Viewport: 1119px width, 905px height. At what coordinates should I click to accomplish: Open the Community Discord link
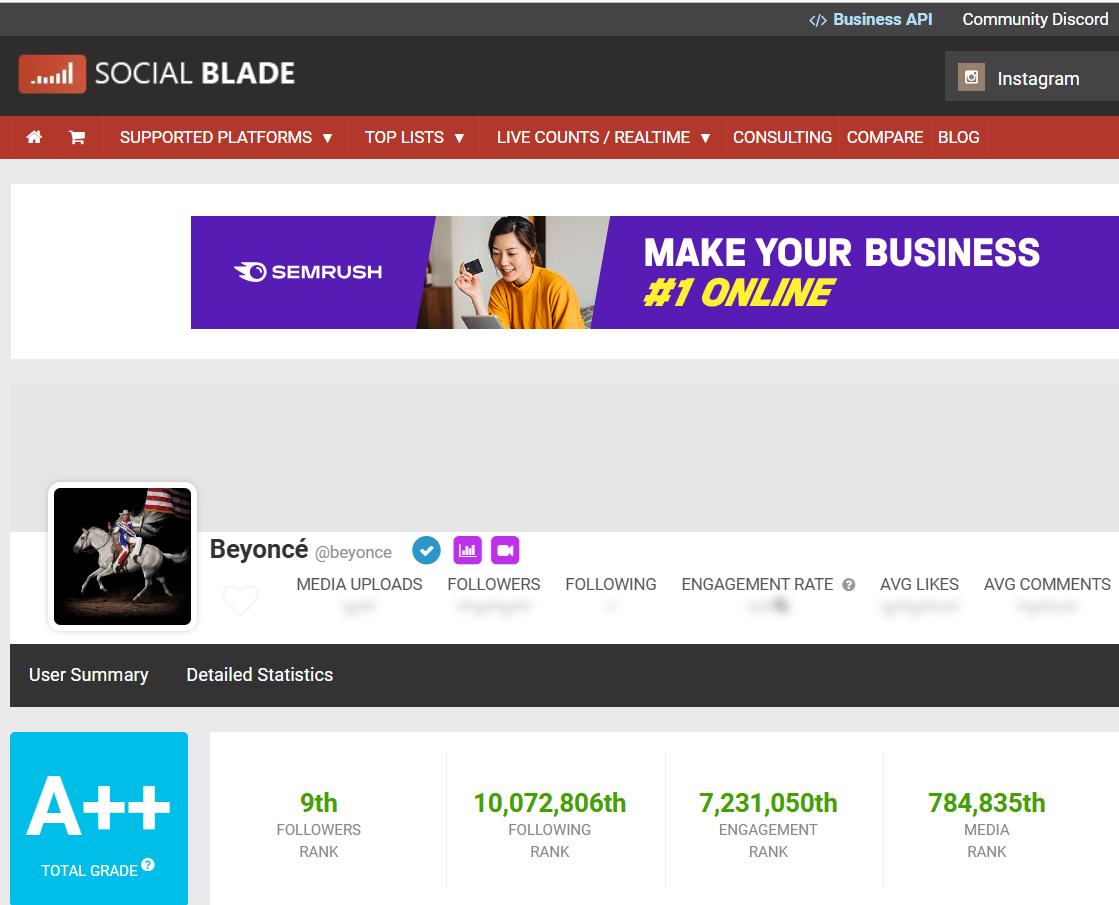coord(1035,19)
